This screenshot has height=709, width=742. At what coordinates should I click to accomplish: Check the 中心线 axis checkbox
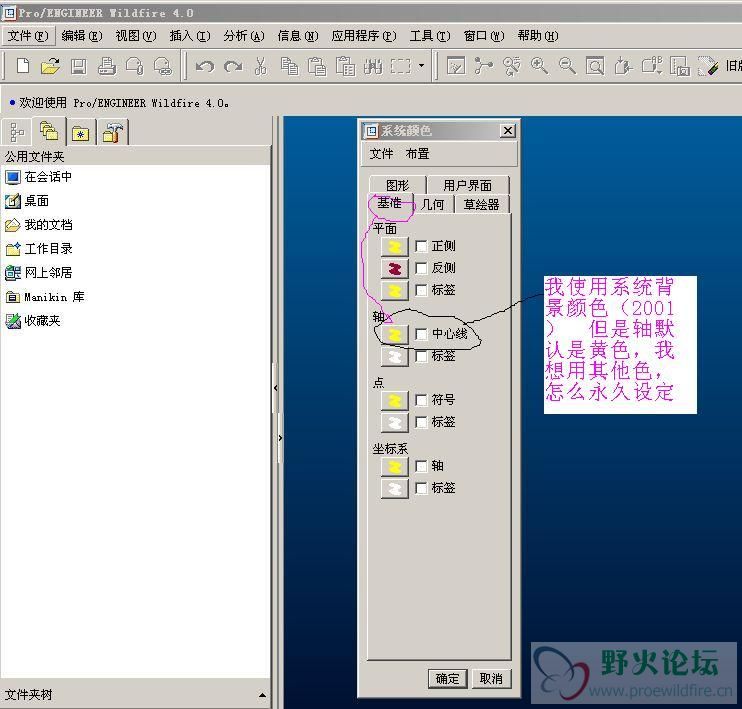click(421, 334)
